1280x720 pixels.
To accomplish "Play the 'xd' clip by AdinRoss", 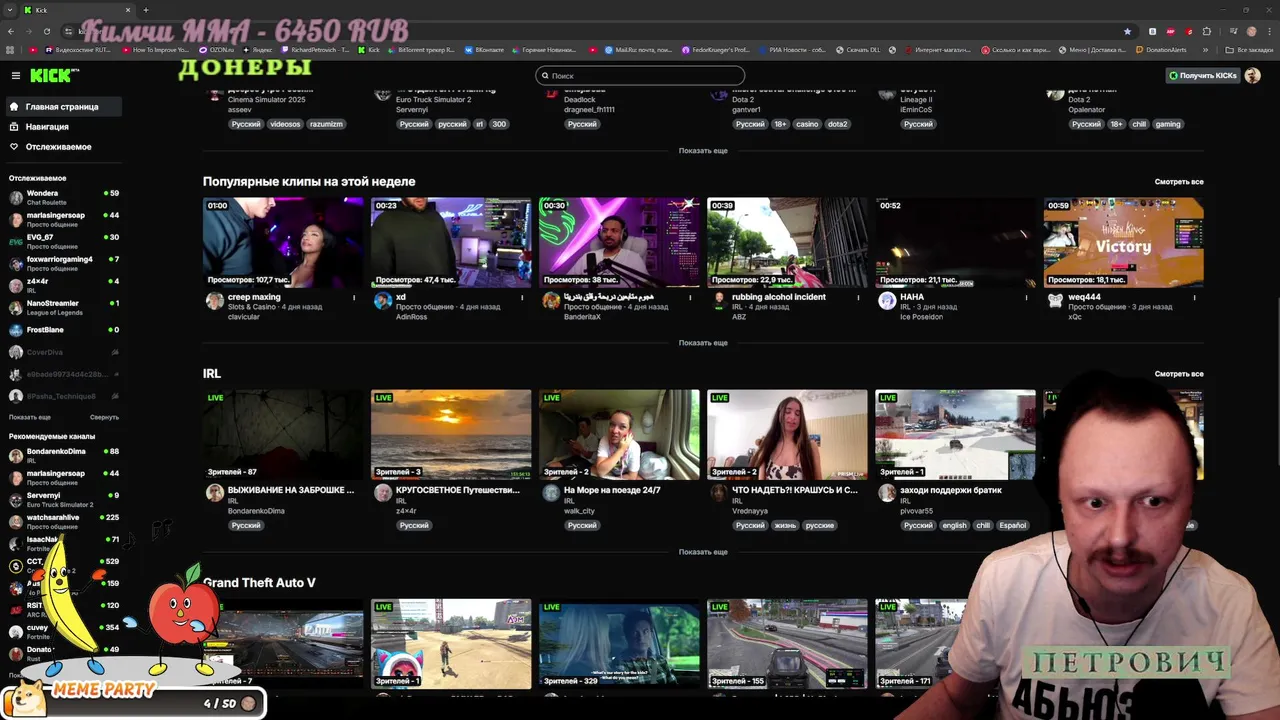I will [451, 242].
